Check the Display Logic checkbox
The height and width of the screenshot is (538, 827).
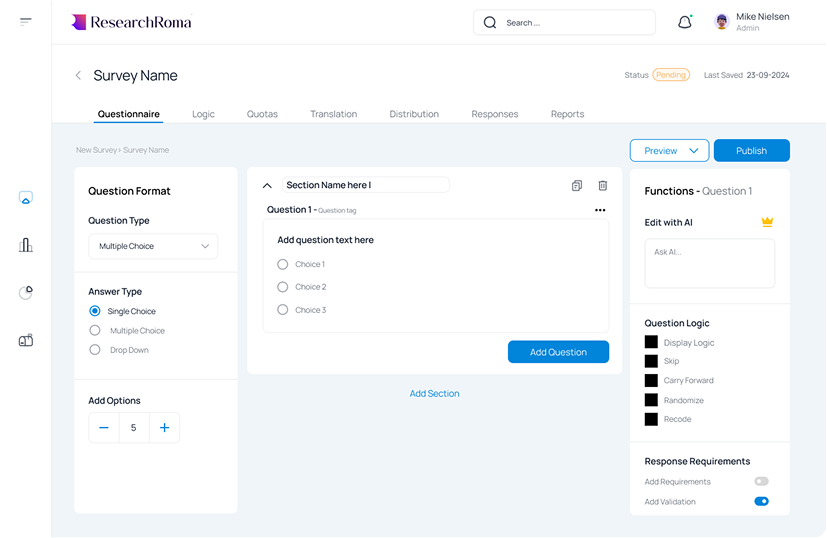(651, 342)
